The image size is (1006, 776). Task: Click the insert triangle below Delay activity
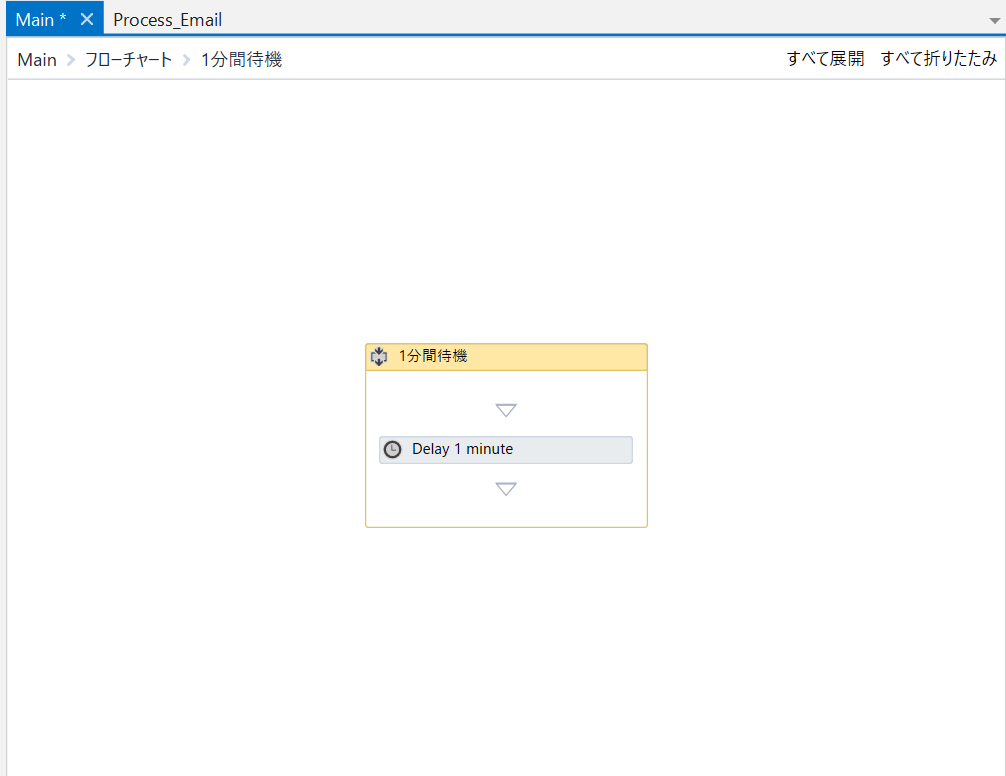point(506,489)
